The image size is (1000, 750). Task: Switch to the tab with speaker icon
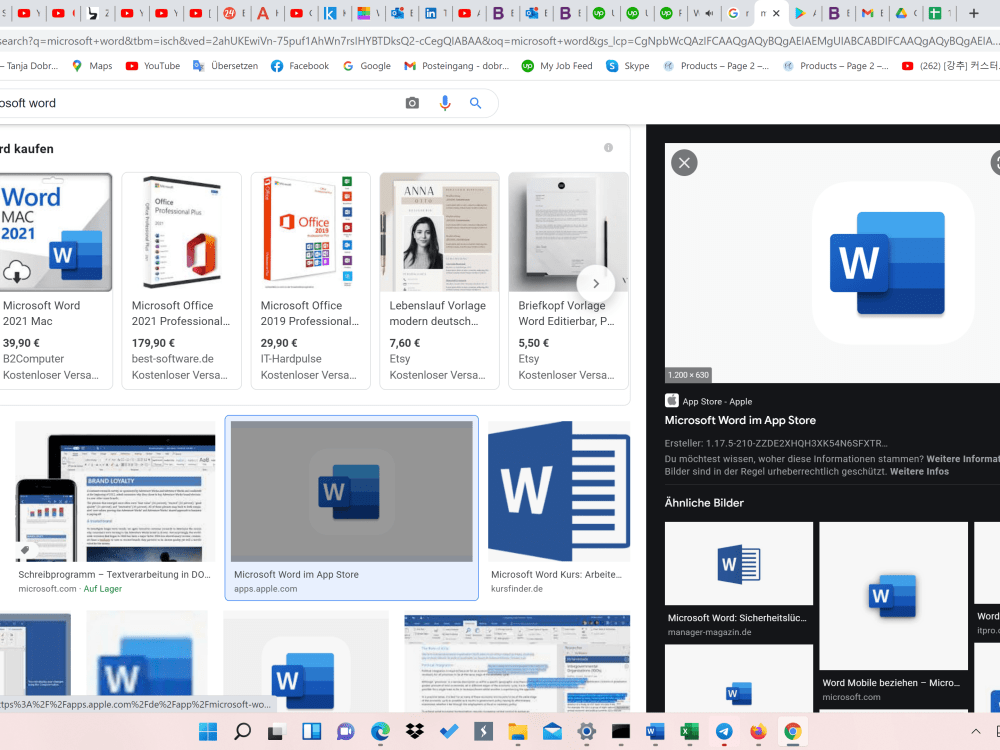(704, 13)
